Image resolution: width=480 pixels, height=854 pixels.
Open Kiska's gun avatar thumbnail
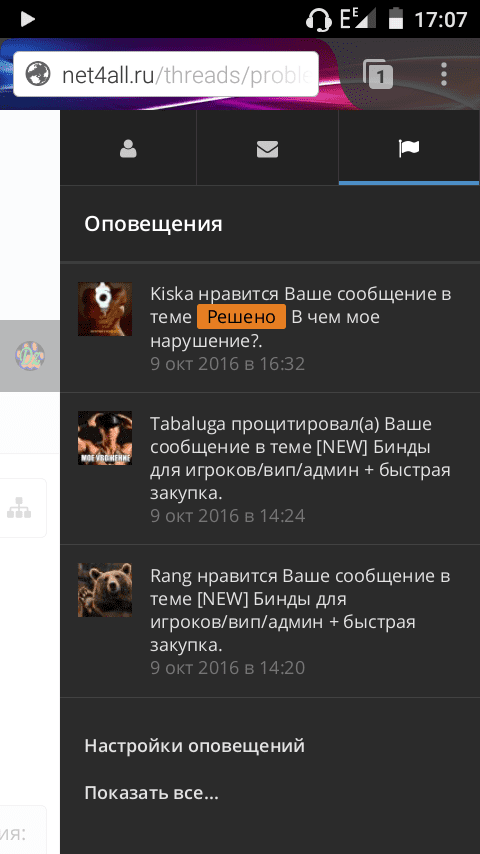coord(105,309)
